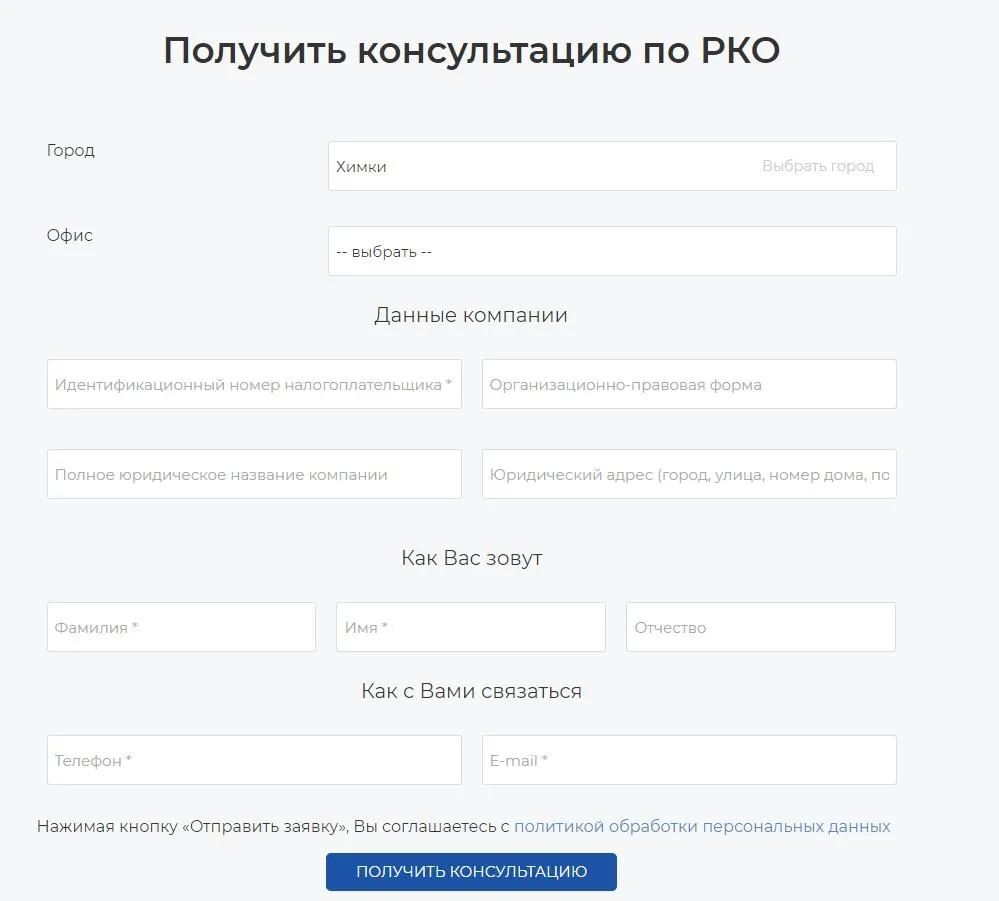This screenshot has width=999, height=901.
Task: Click the Как Вас зовут heading
Action: (x=471, y=558)
